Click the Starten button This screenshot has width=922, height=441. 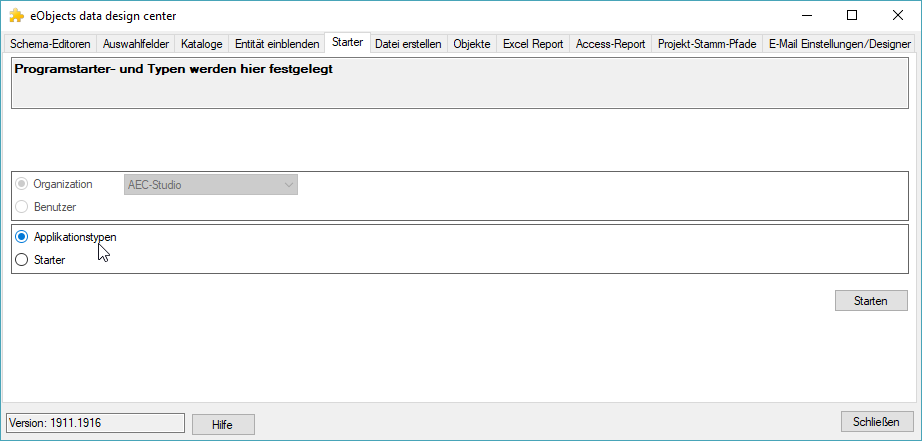(871, 301)
